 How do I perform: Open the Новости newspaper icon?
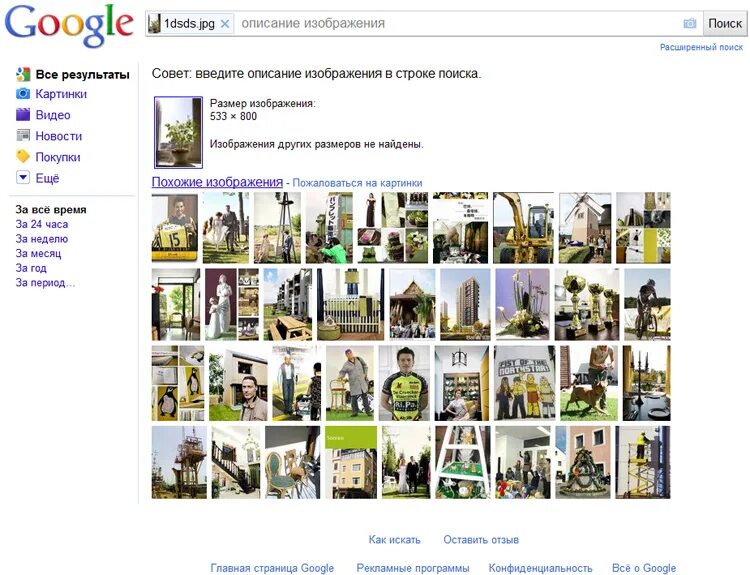click(23, 136)
